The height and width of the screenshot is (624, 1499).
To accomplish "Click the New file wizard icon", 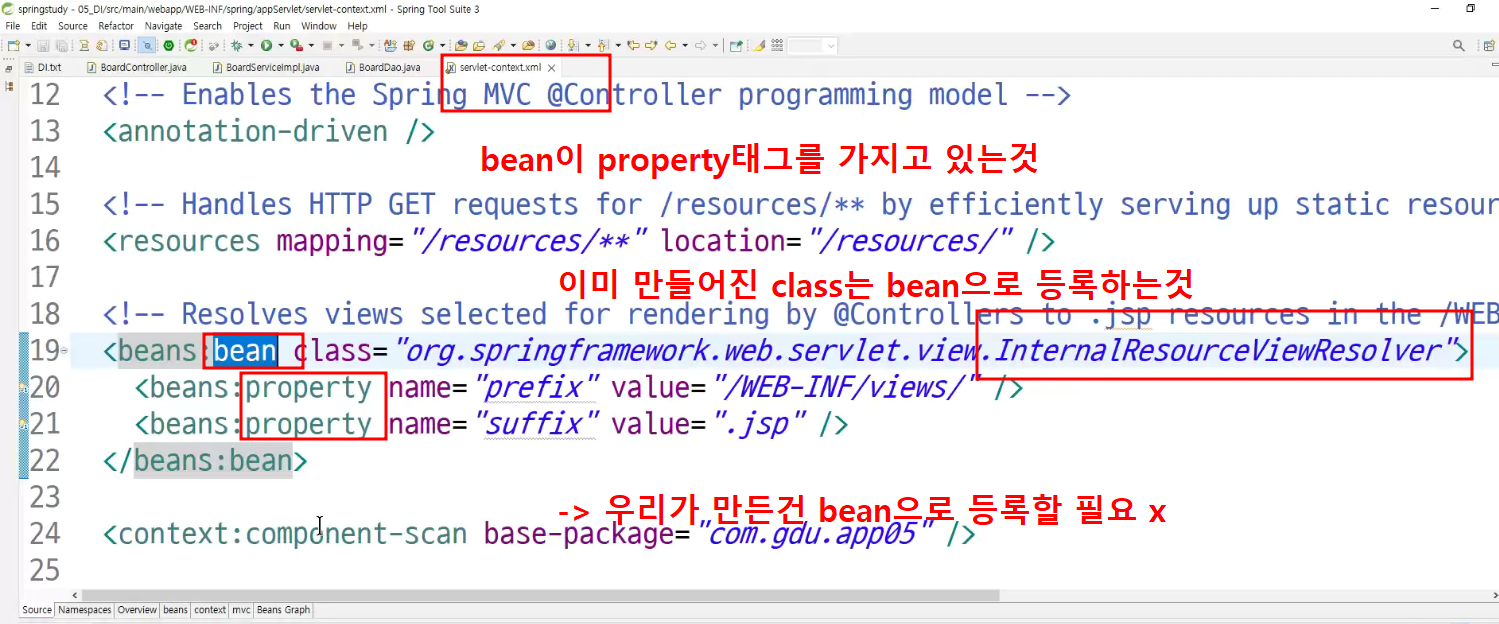I will point(13,45).
